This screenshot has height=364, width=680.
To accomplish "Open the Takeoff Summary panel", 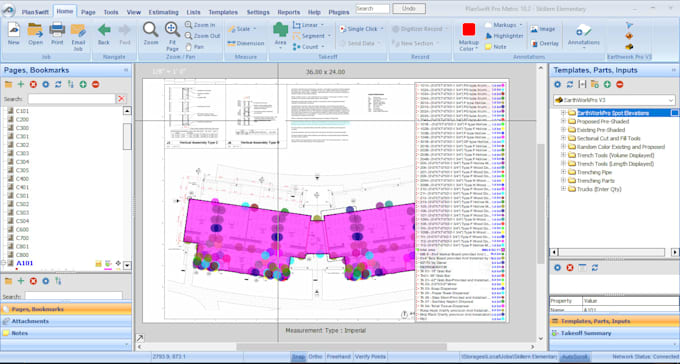I will (614, 333).
